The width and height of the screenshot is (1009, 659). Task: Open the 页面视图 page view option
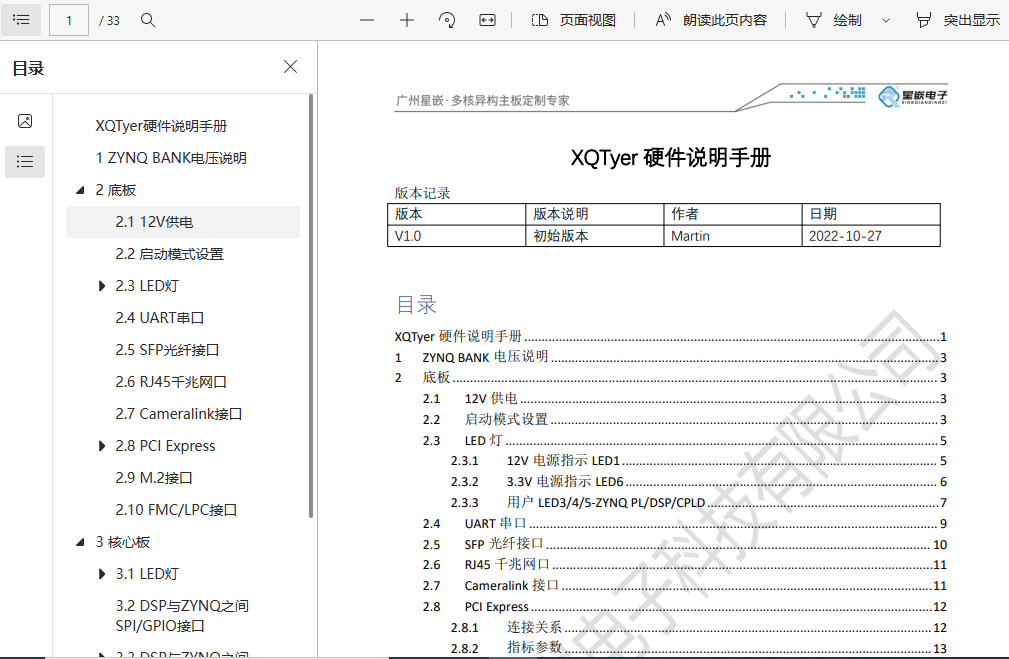(x=573, y=20)
